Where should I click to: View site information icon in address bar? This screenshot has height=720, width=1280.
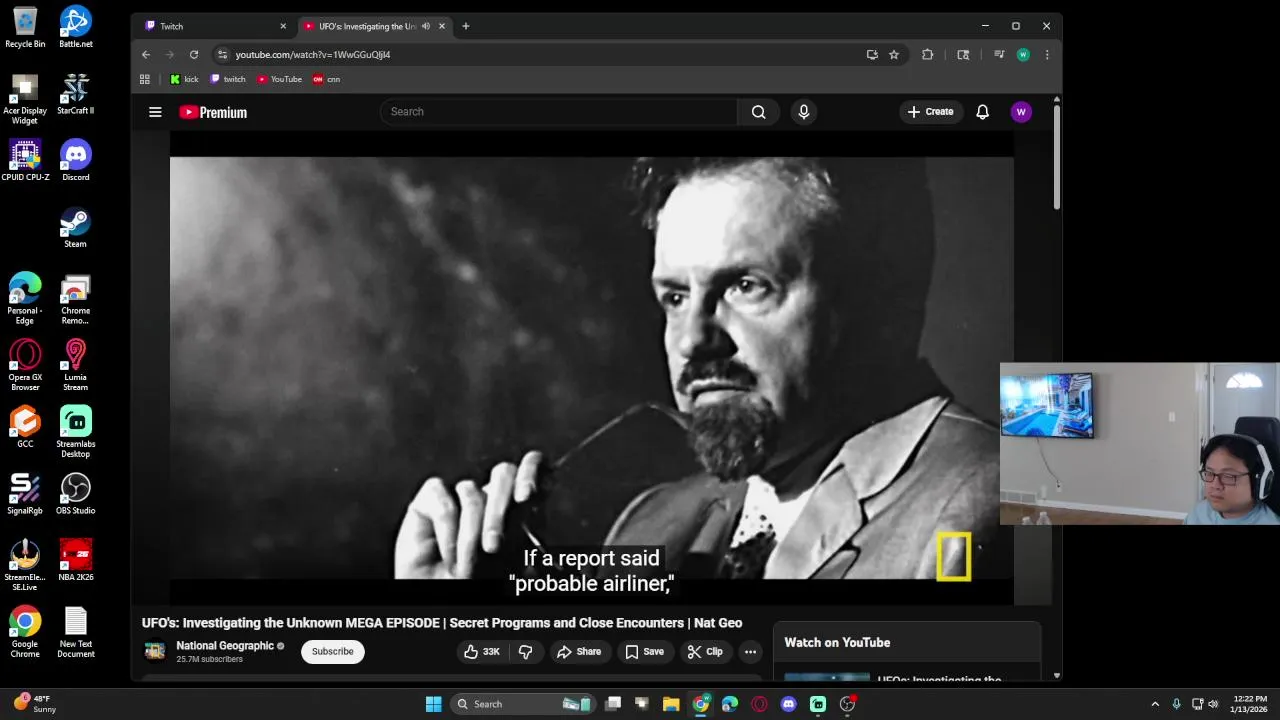(223, 55)
